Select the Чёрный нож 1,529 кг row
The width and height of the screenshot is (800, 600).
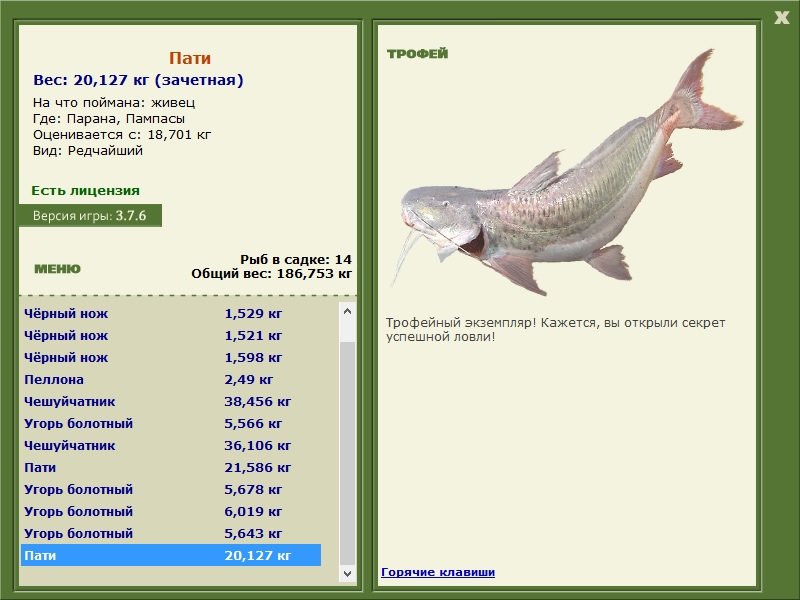[x=171, y=313]
